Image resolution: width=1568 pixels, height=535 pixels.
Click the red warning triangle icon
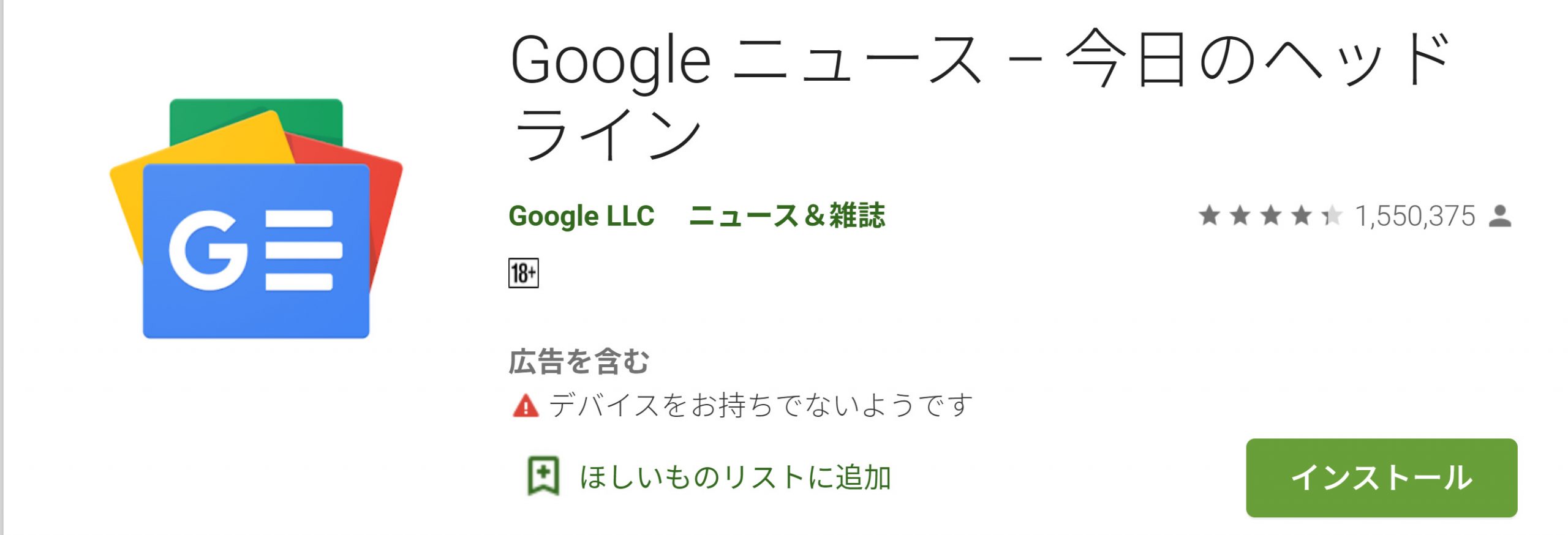coord(525,406)
